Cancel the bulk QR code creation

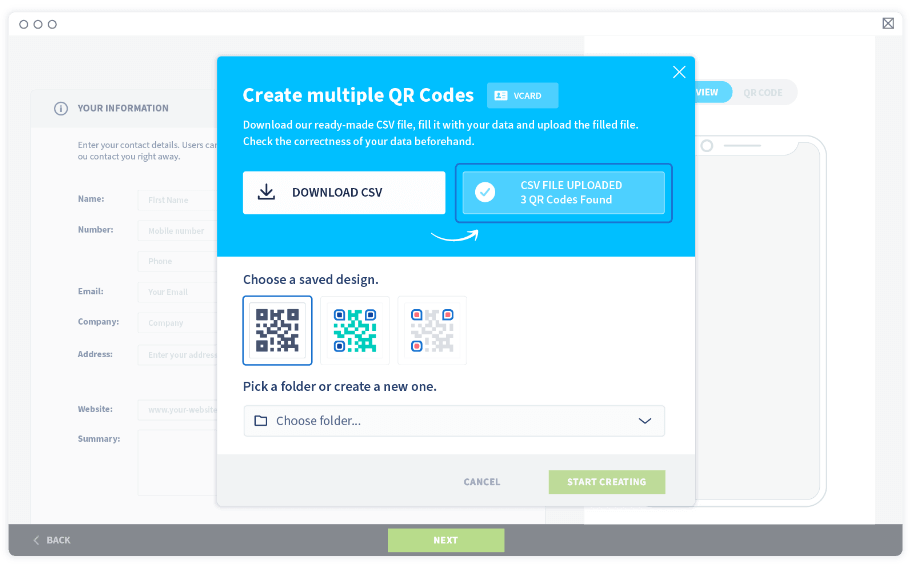click(x=482, y=482)
